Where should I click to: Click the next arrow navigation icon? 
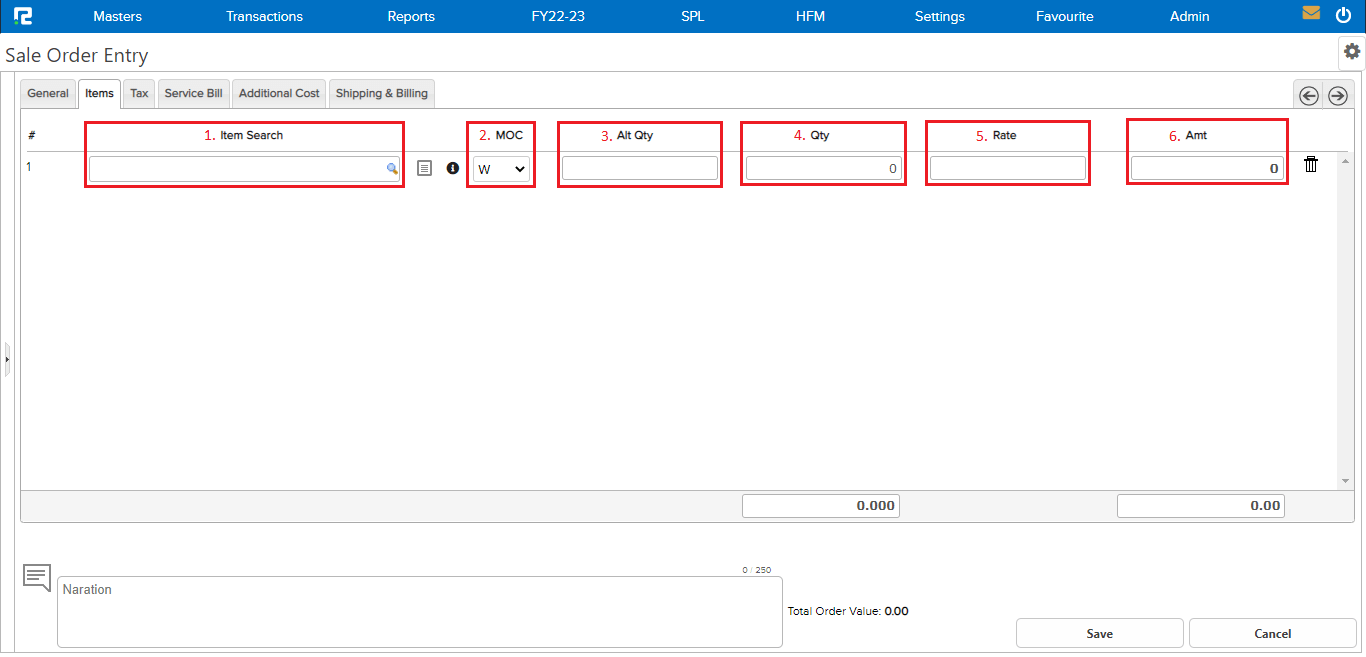1338,95
